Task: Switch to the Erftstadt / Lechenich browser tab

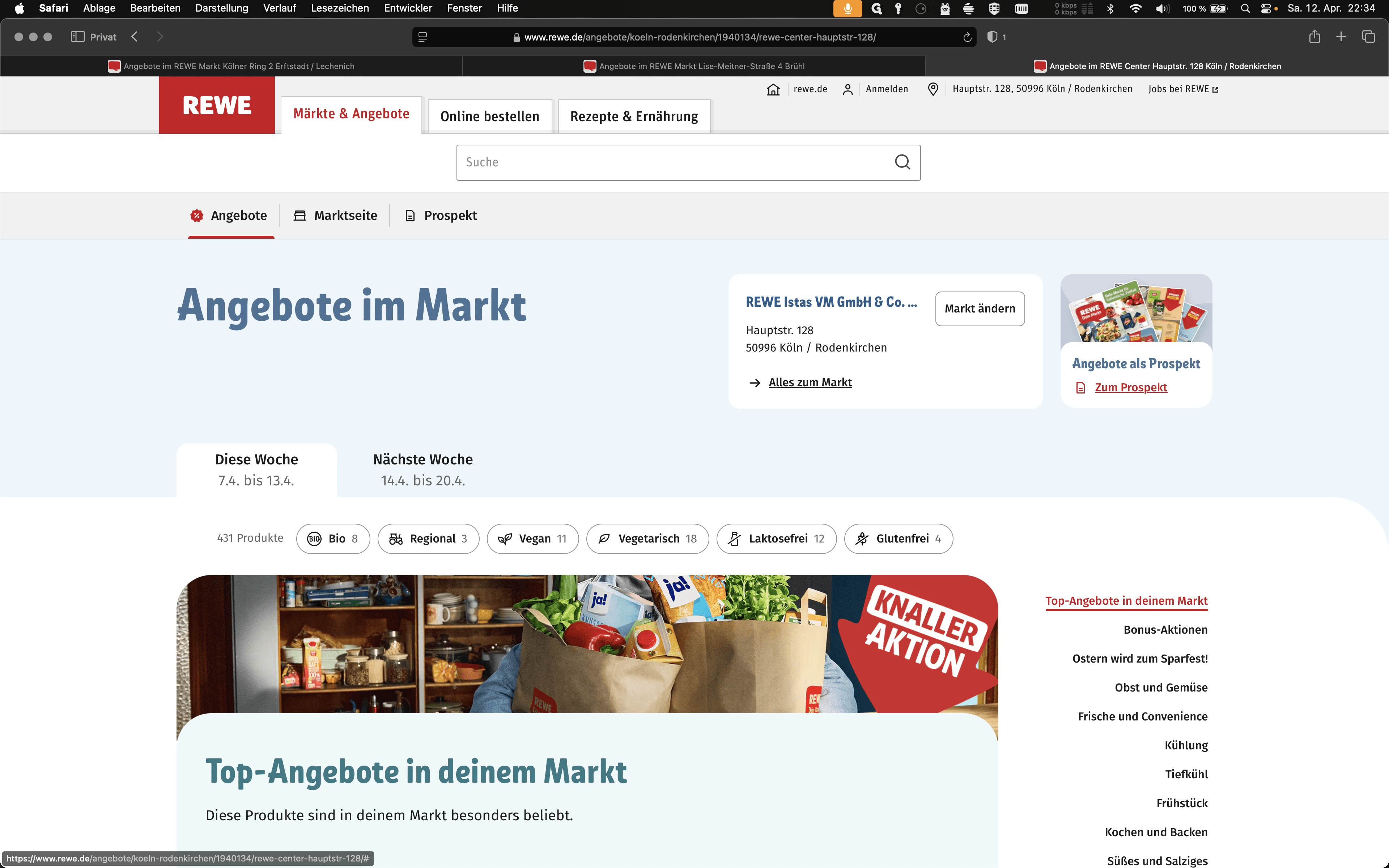Action: click(231, 66)
